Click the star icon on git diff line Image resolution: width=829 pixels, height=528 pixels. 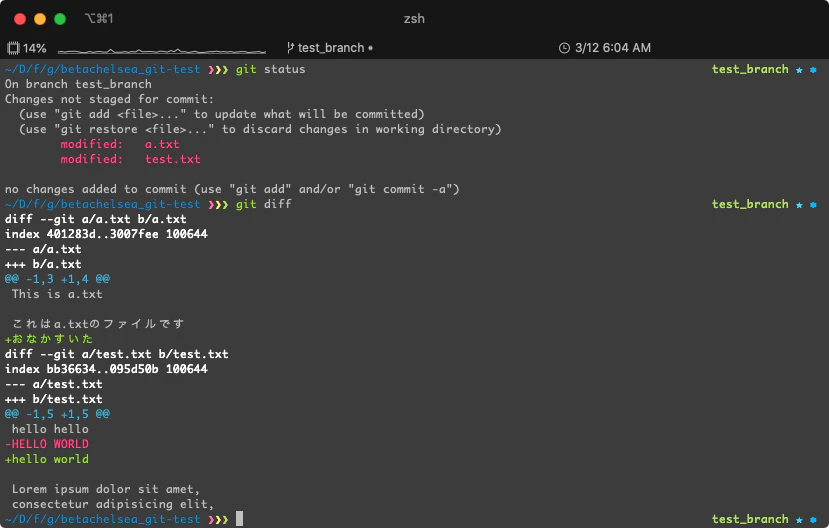click(799, 205)
